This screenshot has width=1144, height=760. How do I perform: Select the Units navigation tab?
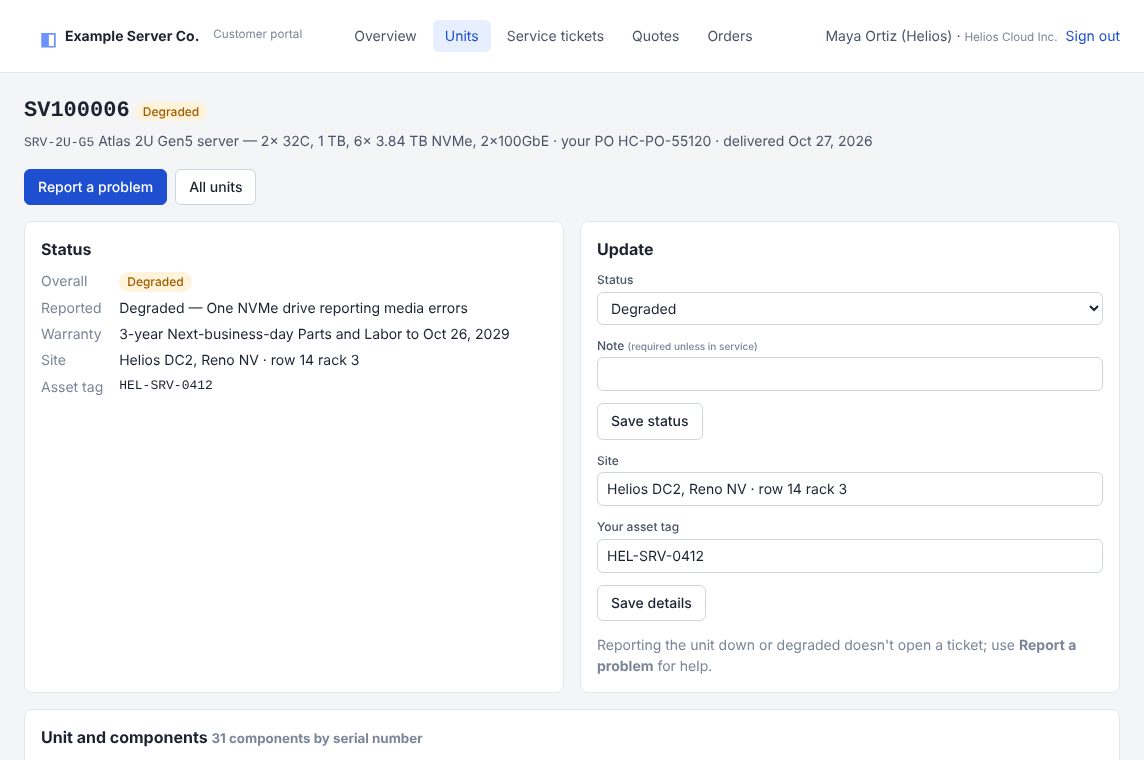[x=462, y=36]
